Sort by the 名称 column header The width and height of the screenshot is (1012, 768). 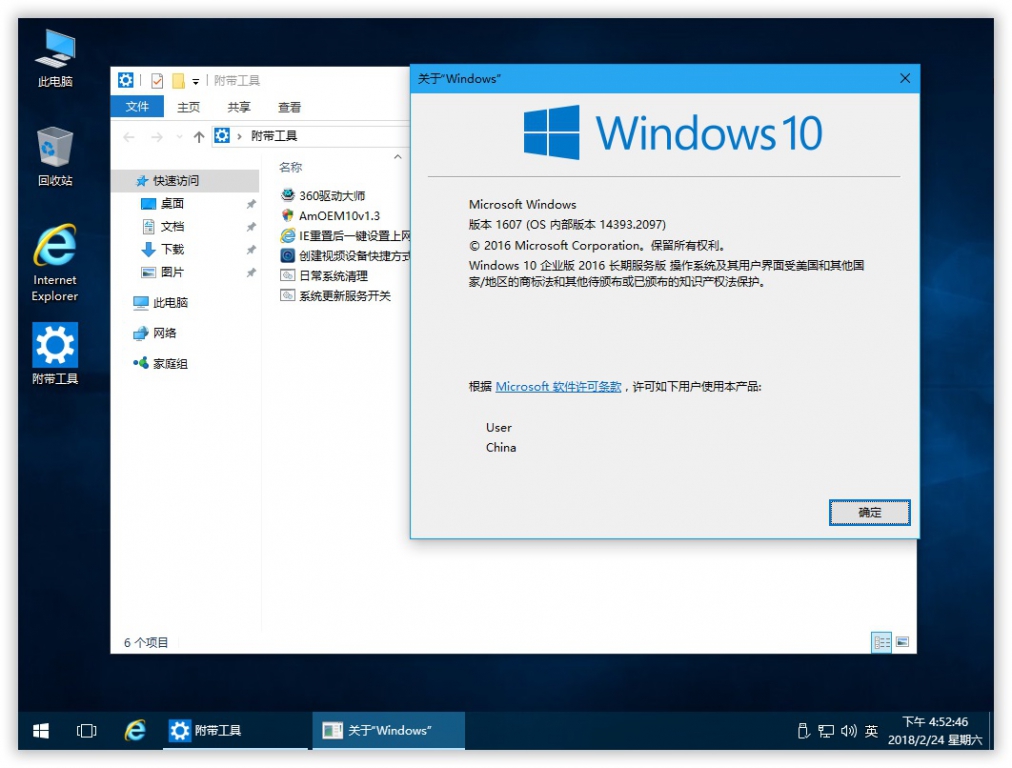(x=290, y=167)
